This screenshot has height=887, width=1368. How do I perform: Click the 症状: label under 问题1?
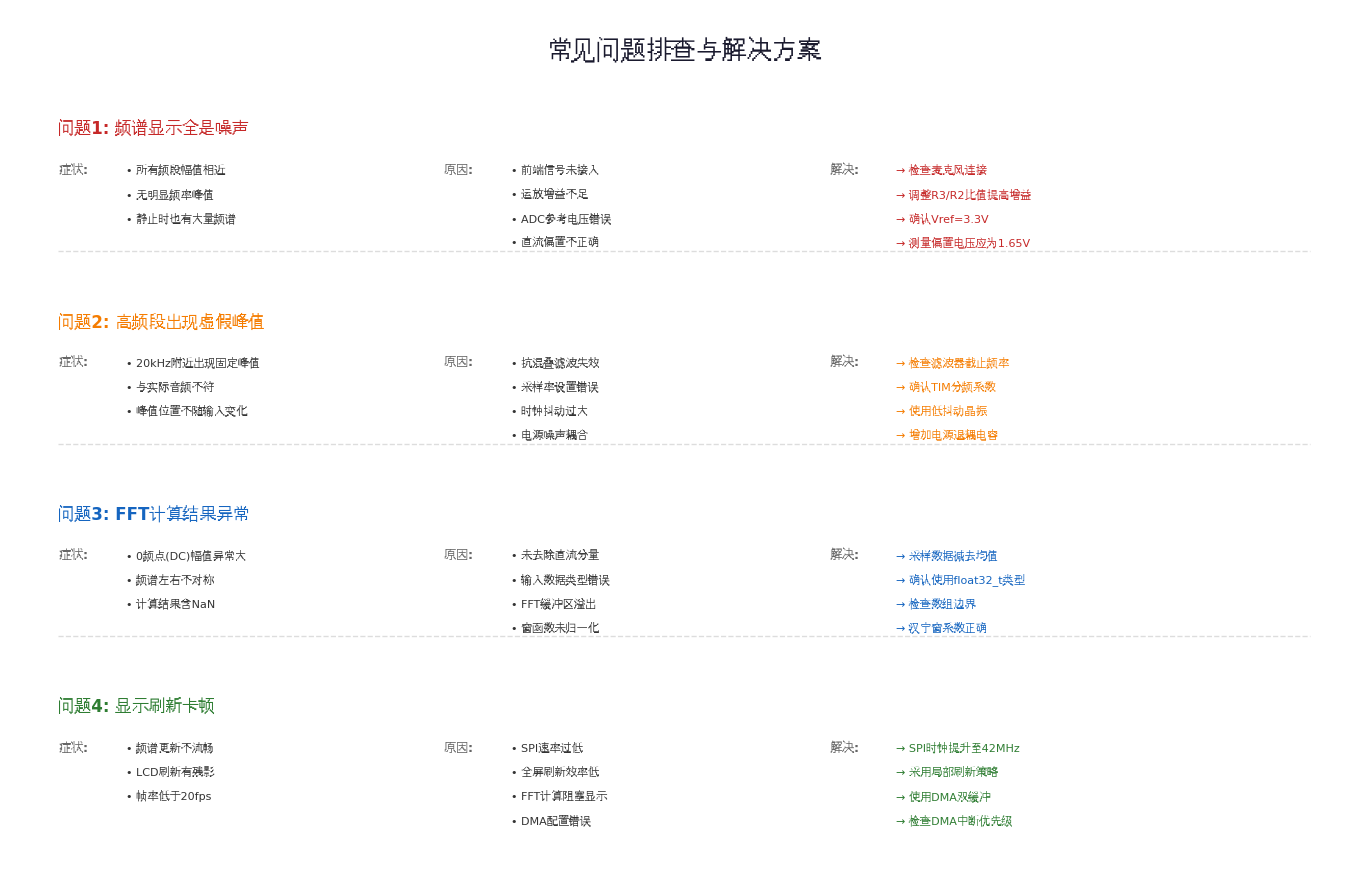(x=73, y=169)
